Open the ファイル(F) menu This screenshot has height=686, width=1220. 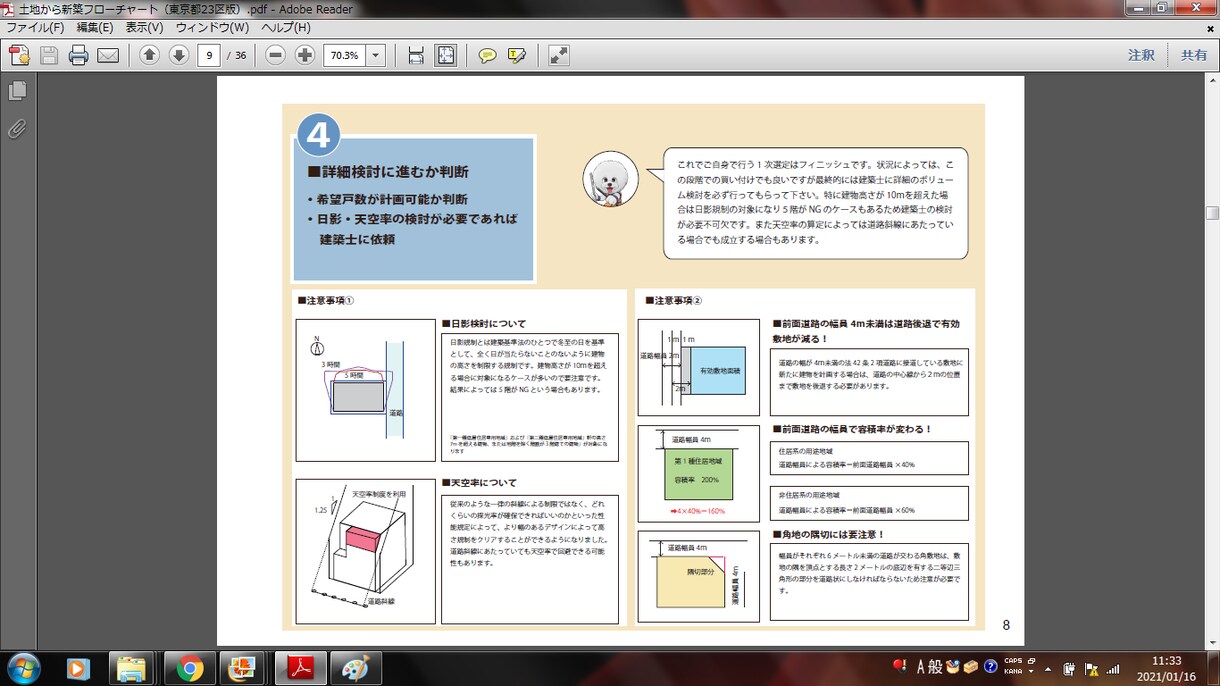(35, 28)
